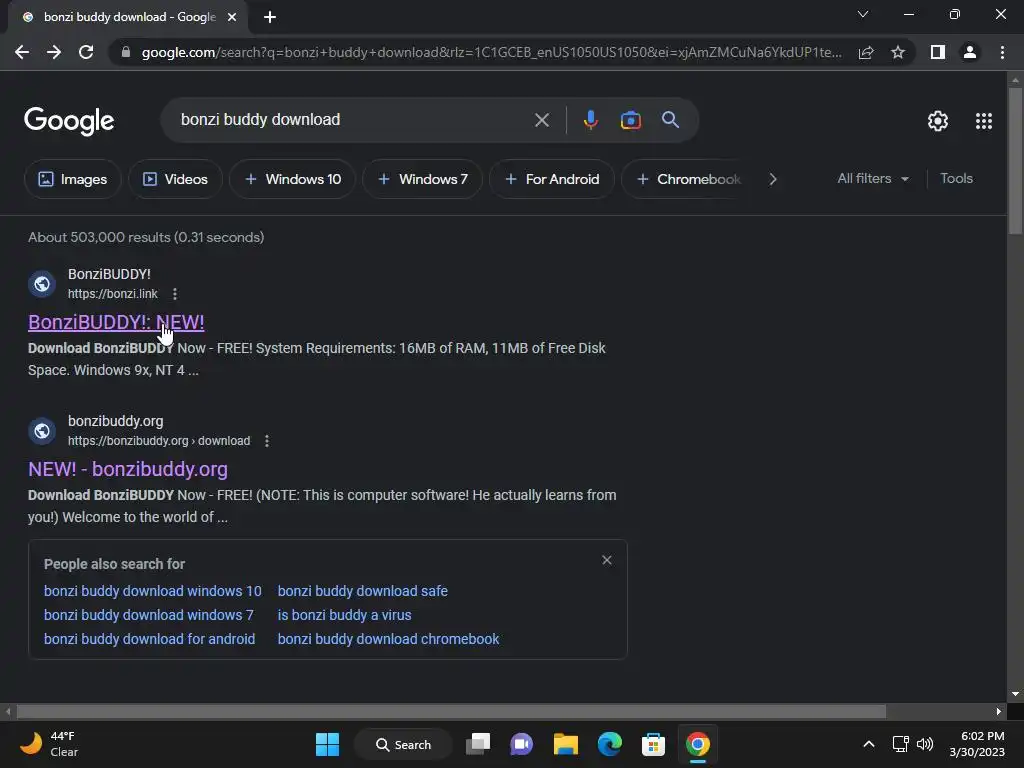Screen dimensions: 1024x768
Task: Add Windows 10 filter chip
Action: tap(292, 179)
